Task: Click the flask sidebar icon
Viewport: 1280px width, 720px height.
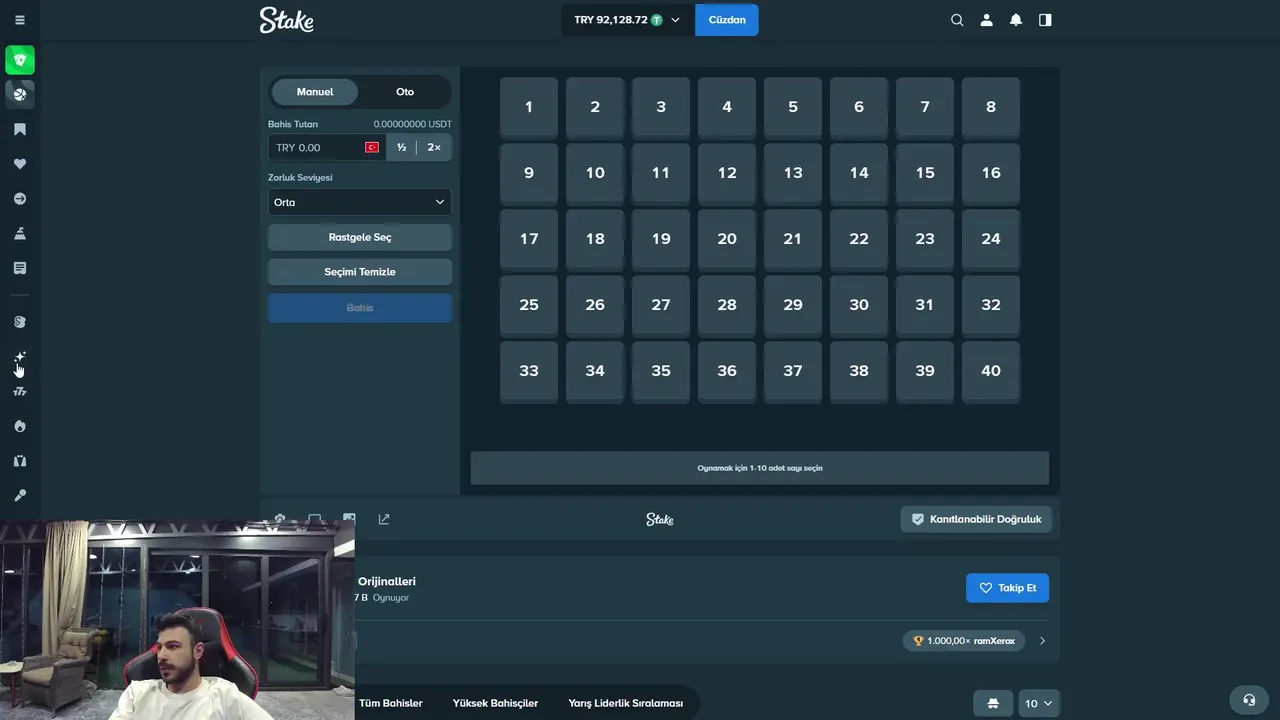Action: [20, 233]
